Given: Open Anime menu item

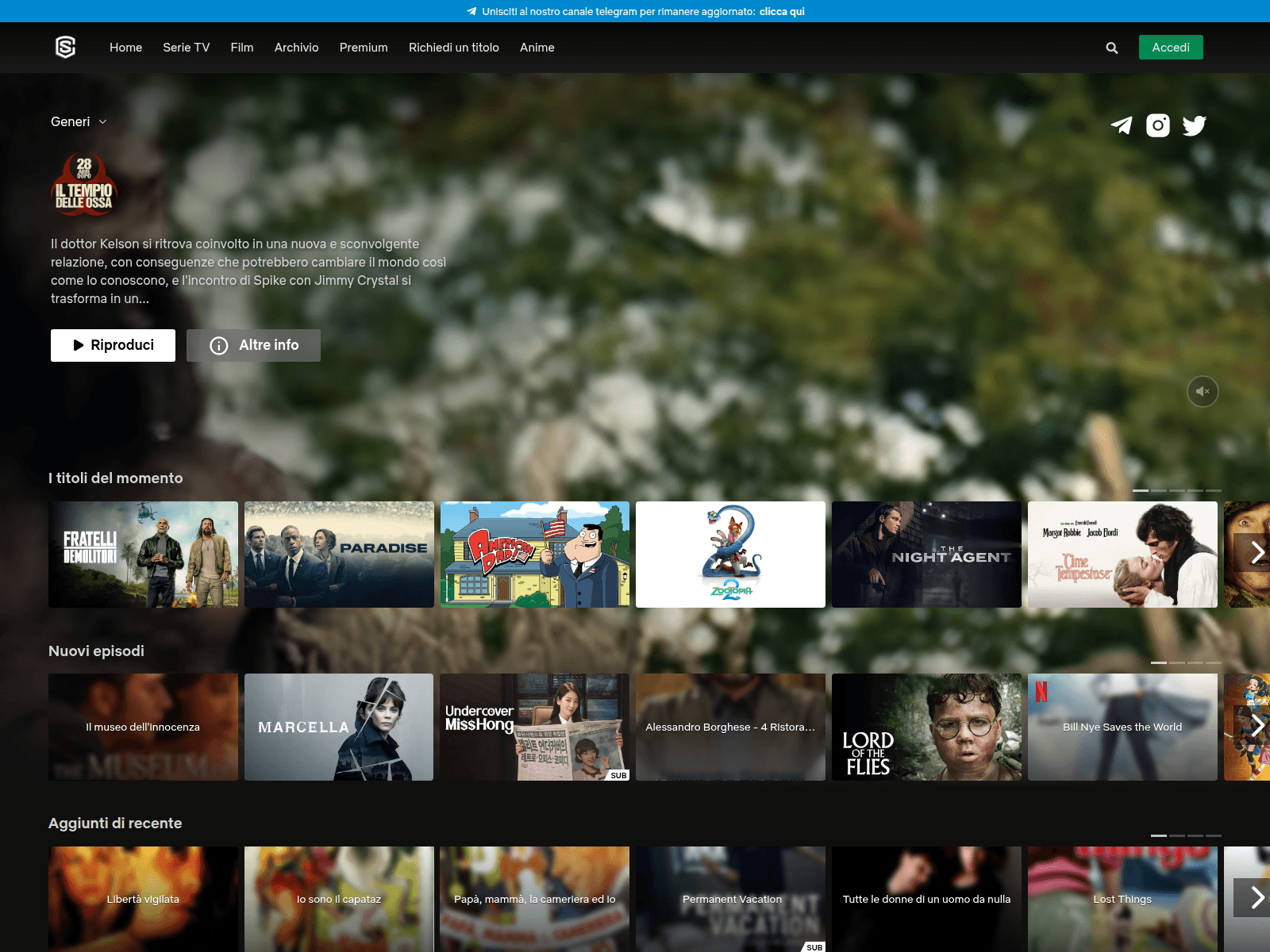Looking at the screenshot, I should pos(537,48).
